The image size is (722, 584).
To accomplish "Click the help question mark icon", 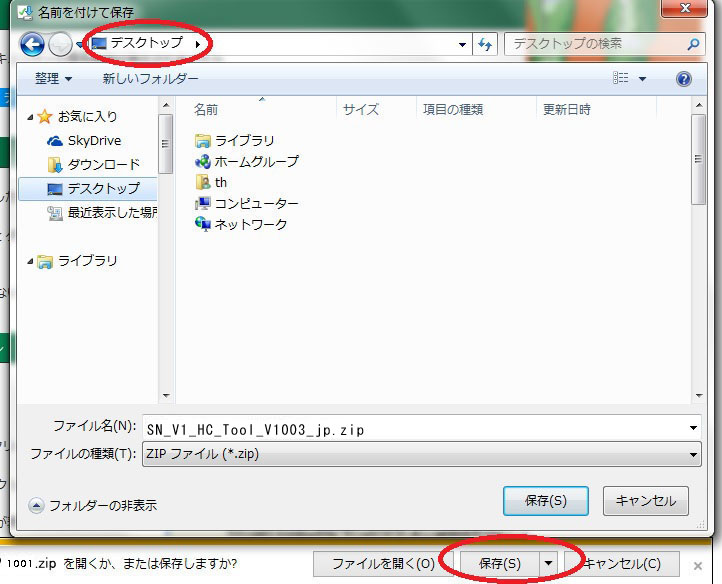I will 684,79.
